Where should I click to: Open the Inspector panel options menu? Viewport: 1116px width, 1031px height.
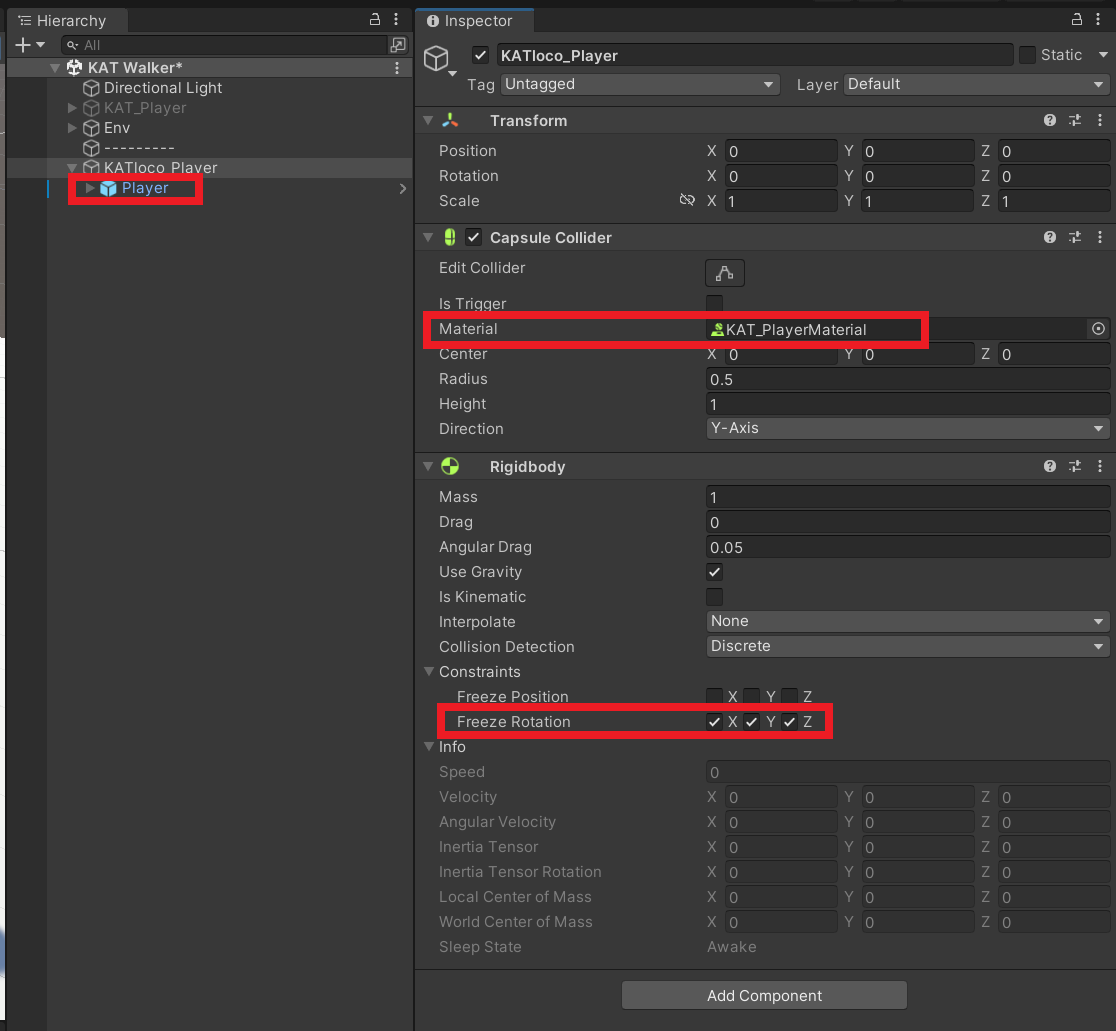[x=1098, y=20]
